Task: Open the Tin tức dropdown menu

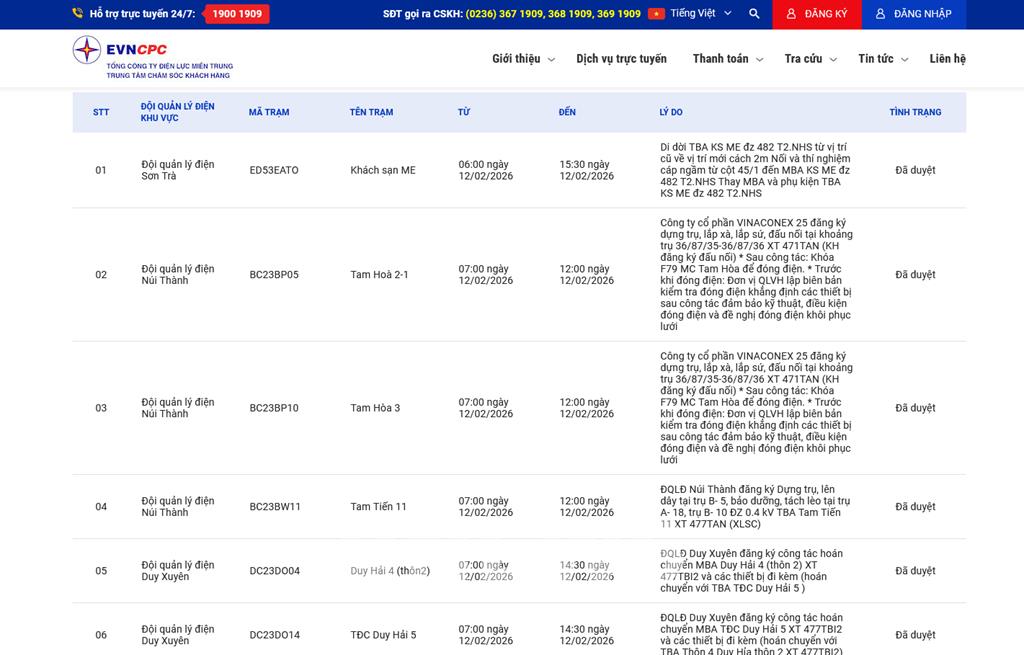Action: [x=882, y=59]
